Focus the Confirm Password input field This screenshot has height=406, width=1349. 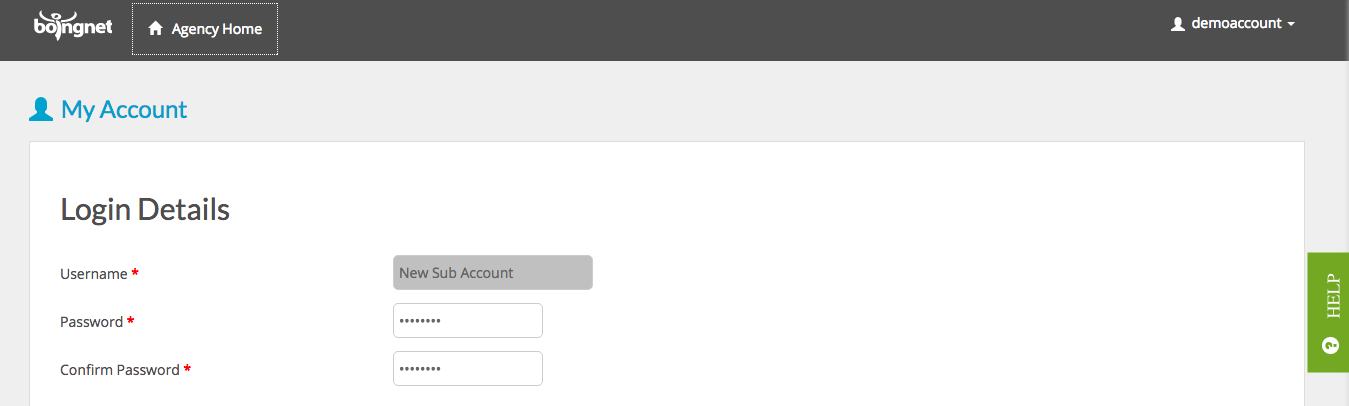(x=468, y=369)
